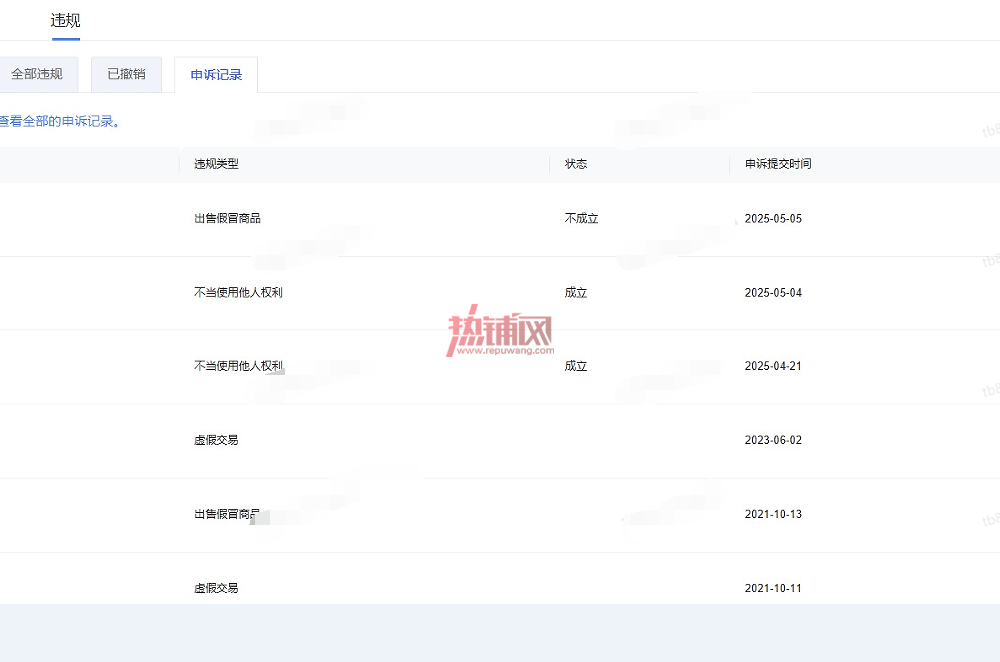Open the 违规 top tab
The height and width of the screenshot is (662, 1000).
click(x=65, y=20)
